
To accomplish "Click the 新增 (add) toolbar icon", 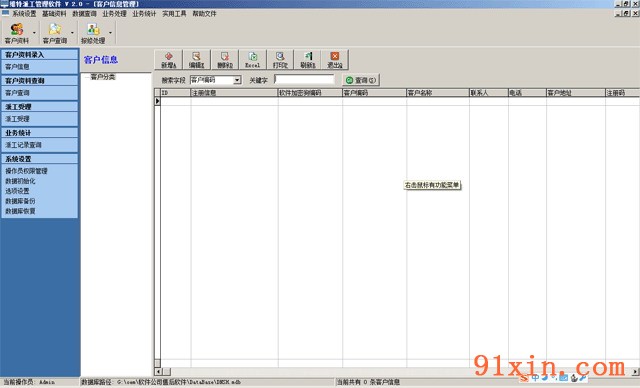I will (169, 60).
